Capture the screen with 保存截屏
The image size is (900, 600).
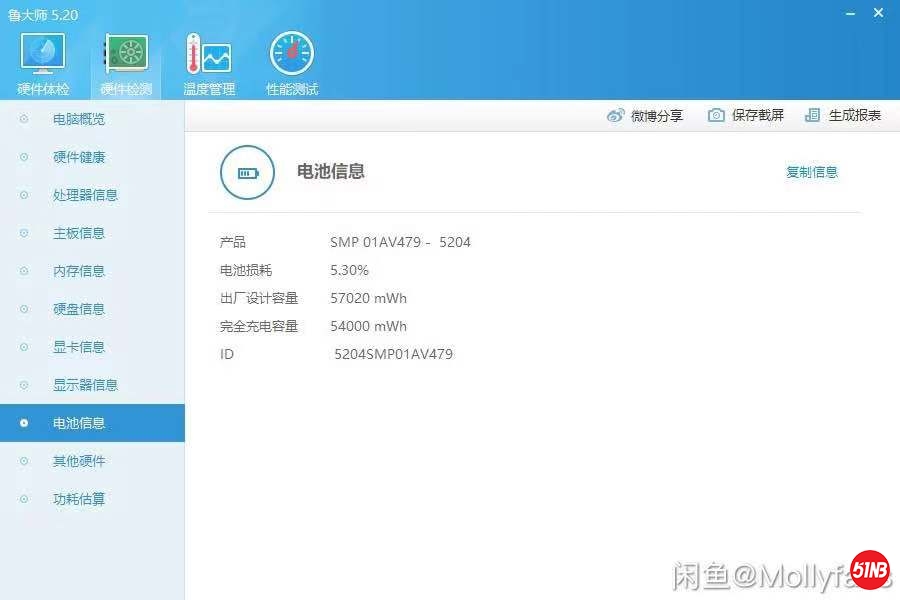point(742,115)
